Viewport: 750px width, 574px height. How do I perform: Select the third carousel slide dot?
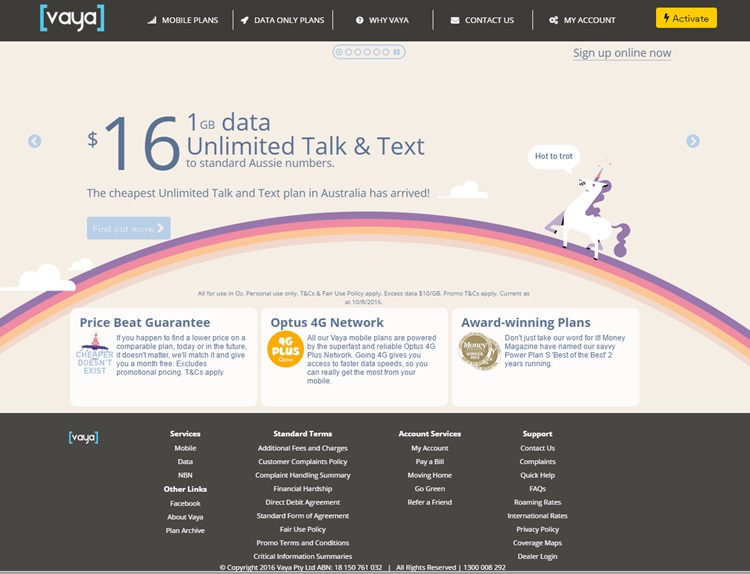pos(358,52)
